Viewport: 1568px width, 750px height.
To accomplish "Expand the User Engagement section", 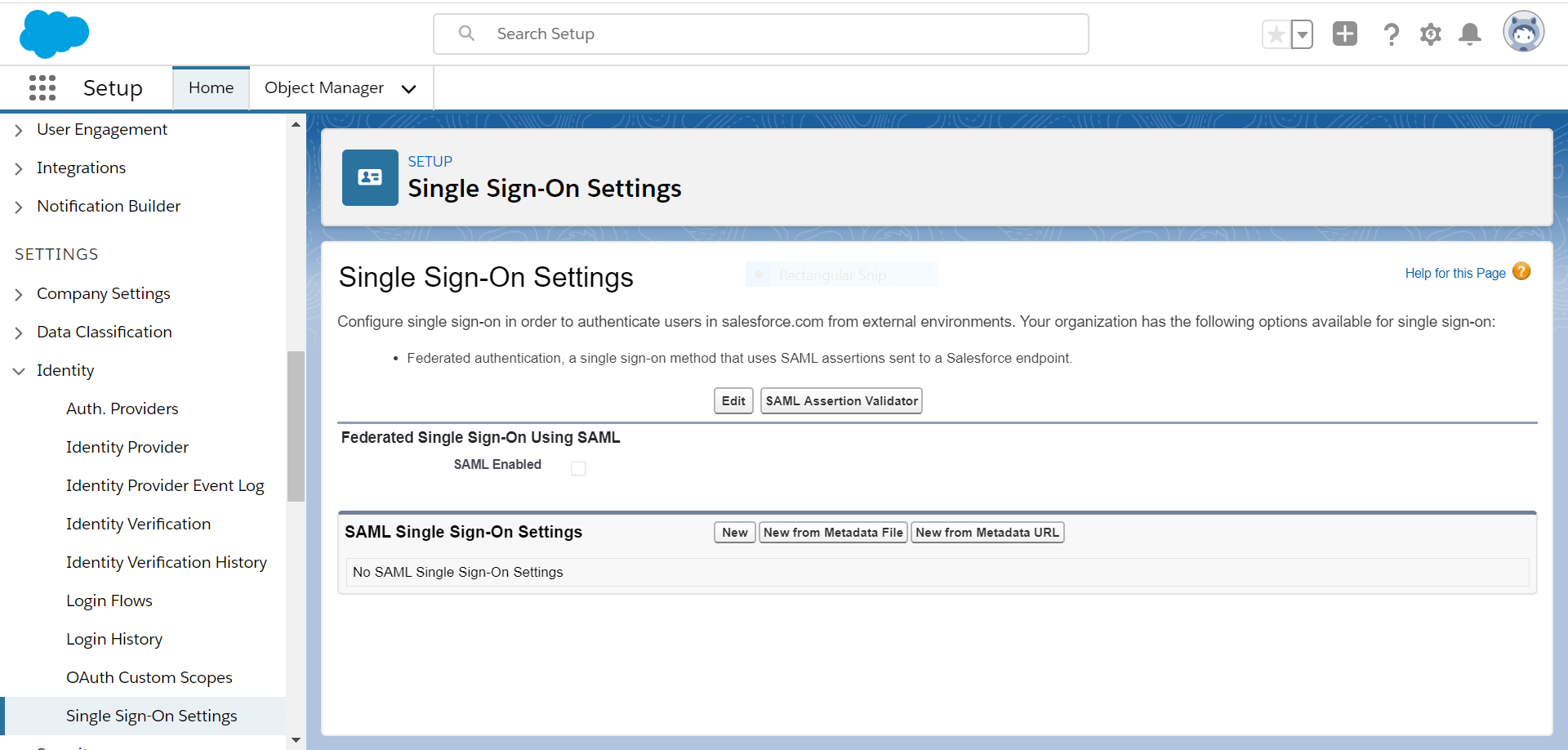I will [19, 130].
